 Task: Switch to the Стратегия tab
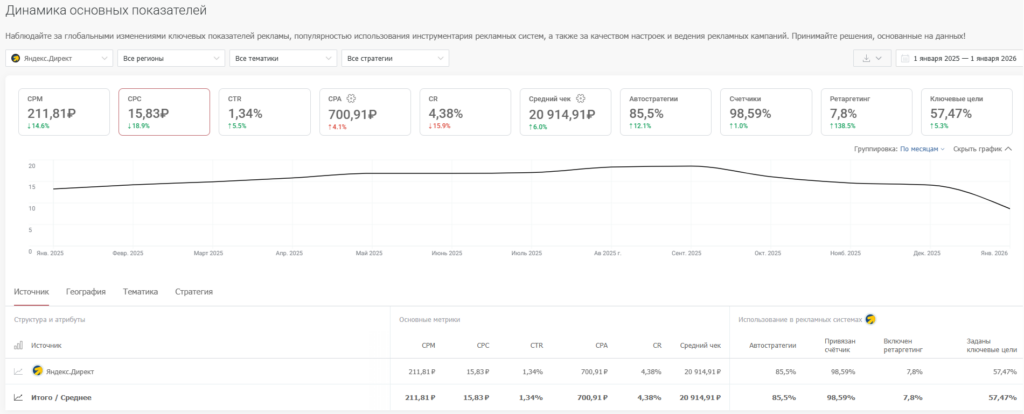pos(194,292)
